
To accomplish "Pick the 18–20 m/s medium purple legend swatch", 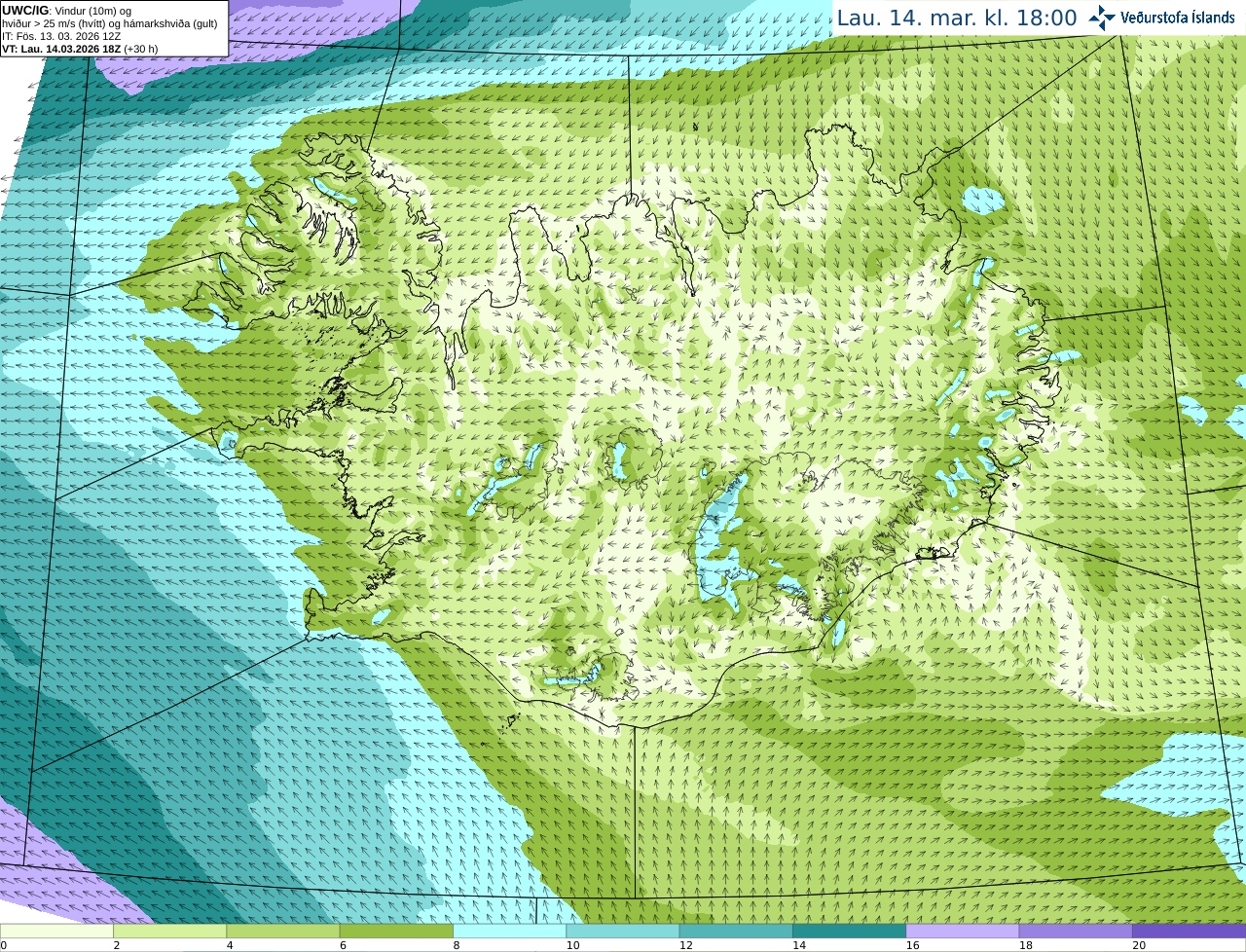I will click(x=1076, y=931).
